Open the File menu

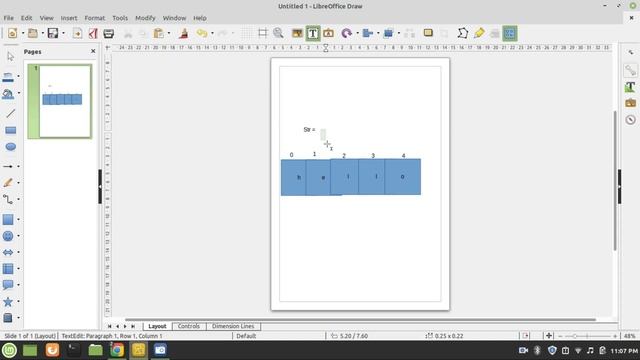(9, 18)
